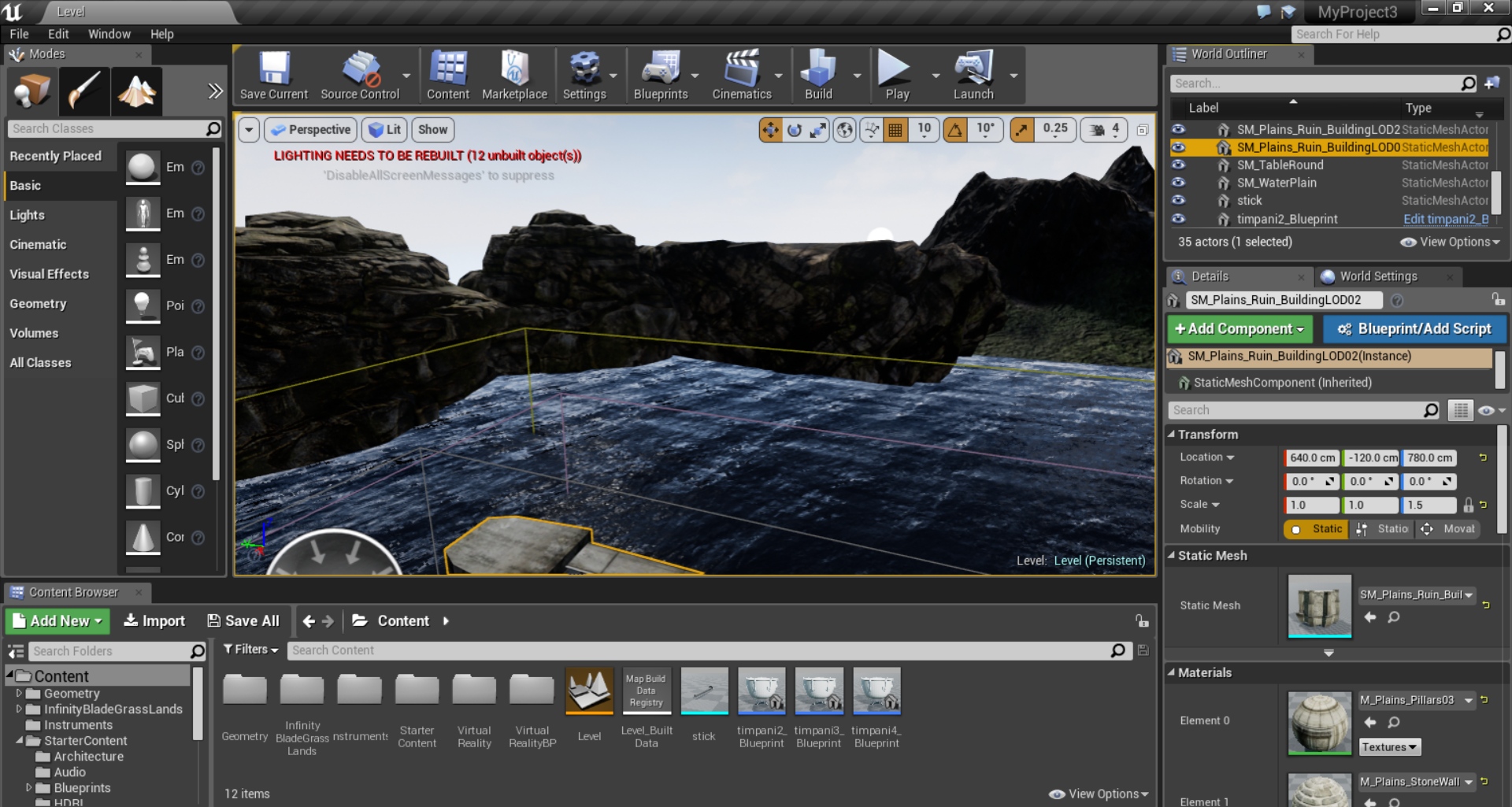Image resolution: width=1512 pixels, height=807 pixels.
Task: Maximize or restore the viewport
Action: coord(1142,130)
